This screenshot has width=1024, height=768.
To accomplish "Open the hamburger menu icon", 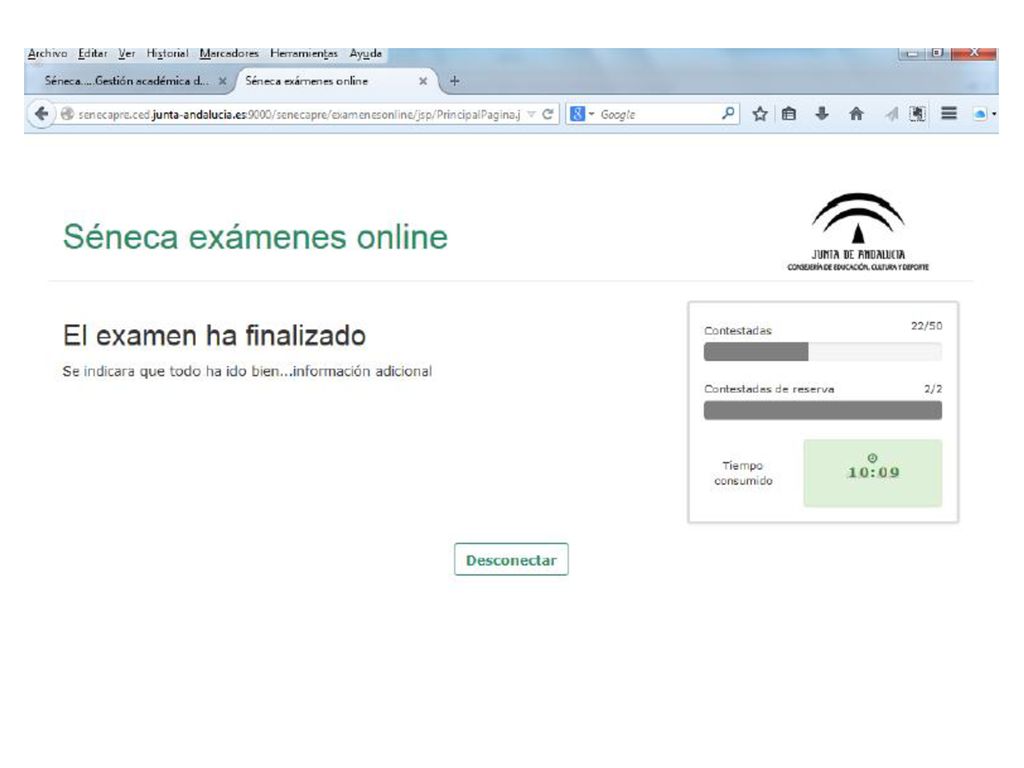I will point(949,114).
